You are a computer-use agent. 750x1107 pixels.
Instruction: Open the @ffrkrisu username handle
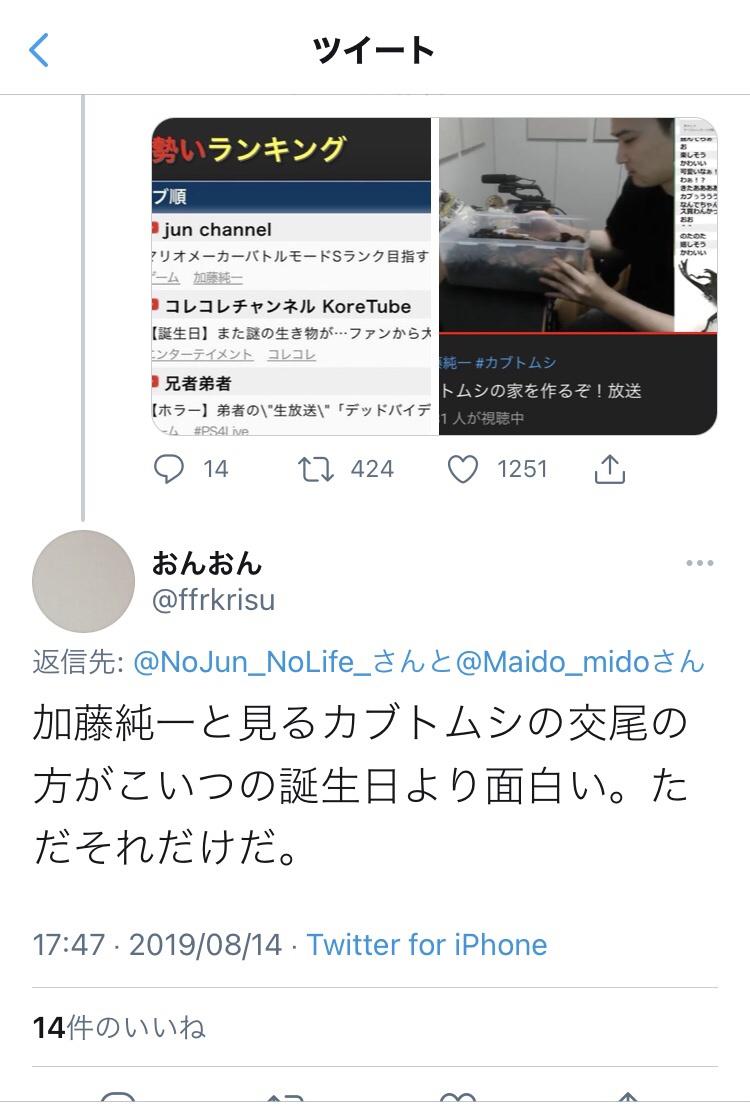[213, 600]
